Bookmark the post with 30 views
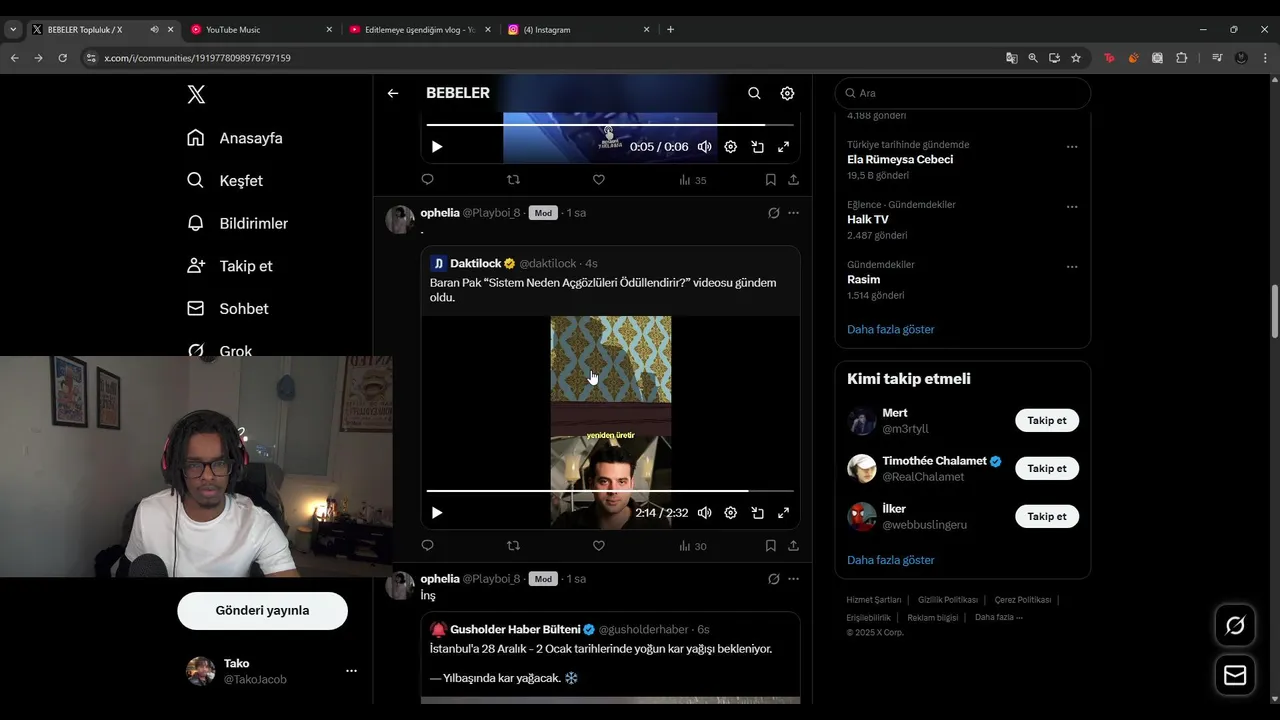The image size is (1280, 720). 770,546
